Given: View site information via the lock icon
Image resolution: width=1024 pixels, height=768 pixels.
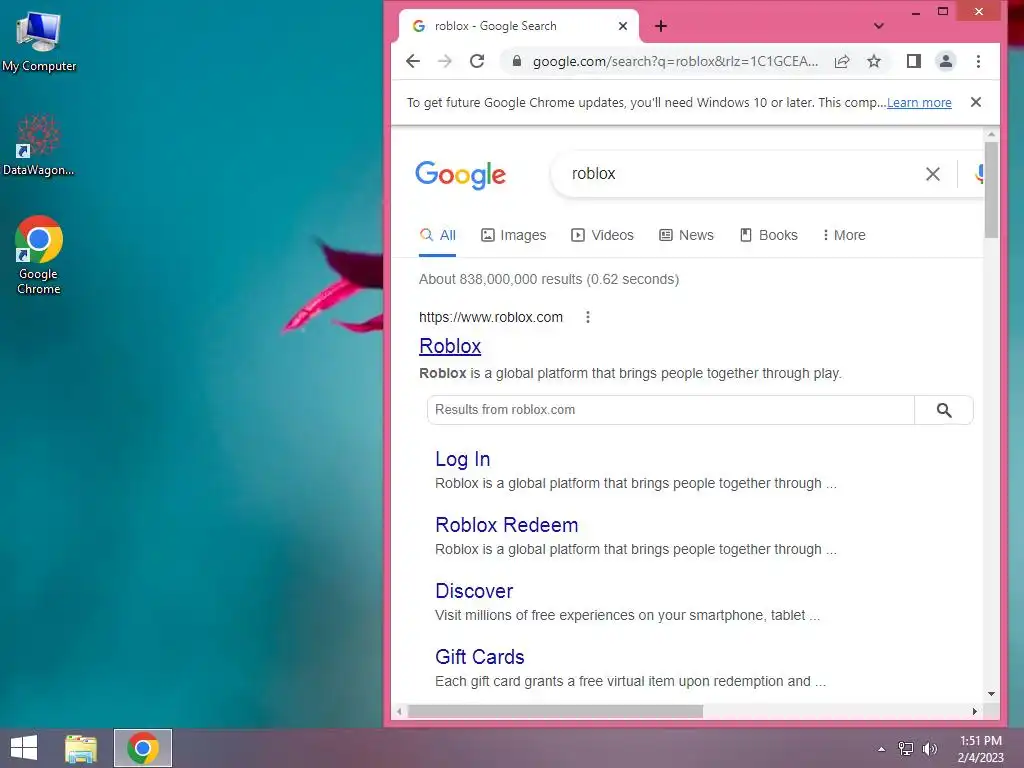Looking at the screenshot, I should 517,61.
